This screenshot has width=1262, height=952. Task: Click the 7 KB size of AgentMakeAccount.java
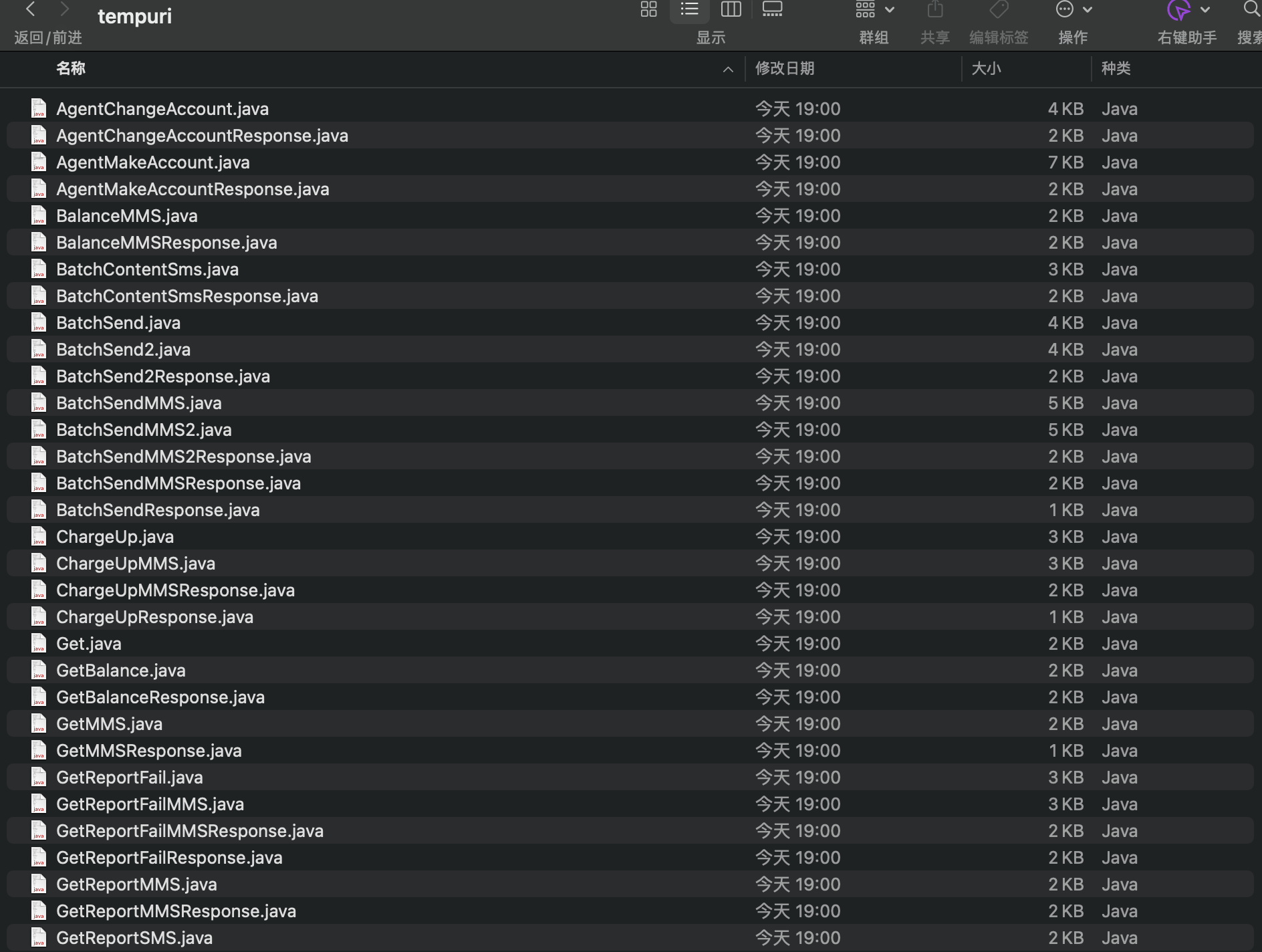click(1065, 162)
